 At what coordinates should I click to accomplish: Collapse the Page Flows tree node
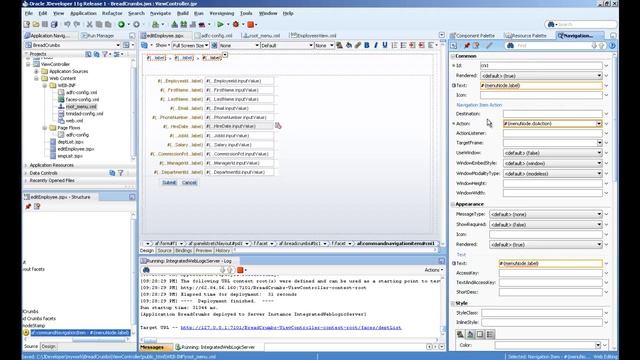[44, 128]
